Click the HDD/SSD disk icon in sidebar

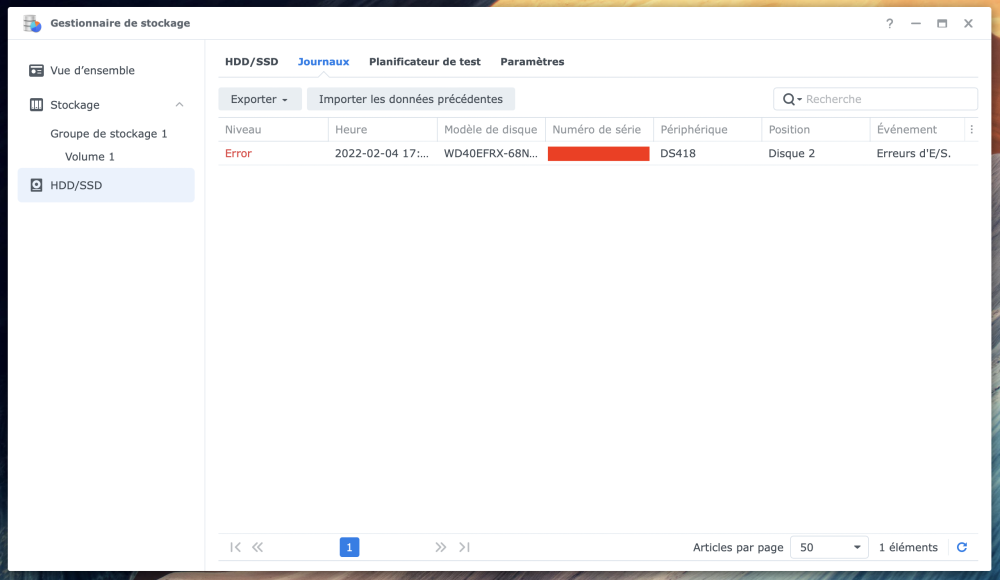point(36,185)
